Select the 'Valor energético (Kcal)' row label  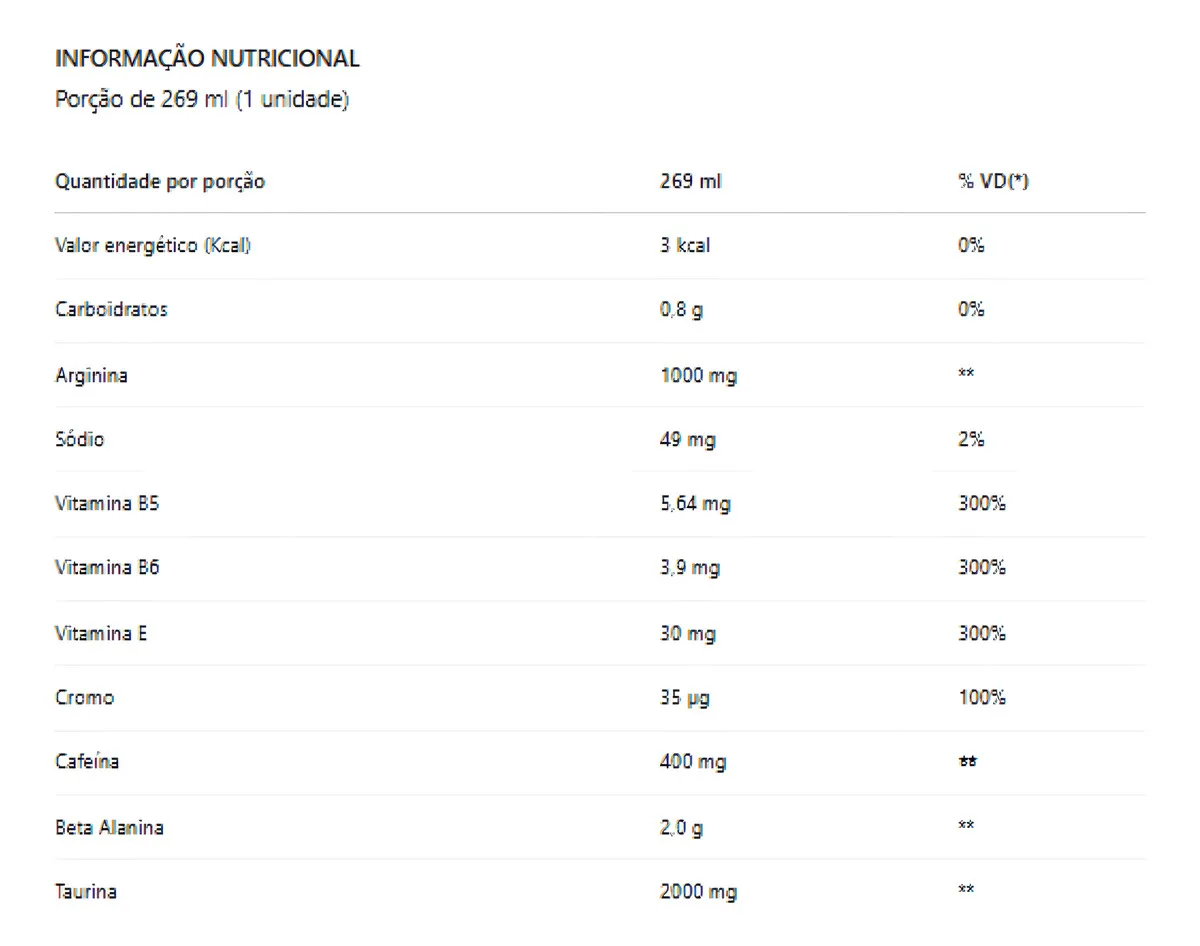pyautogui.click(x=152, y=245)
